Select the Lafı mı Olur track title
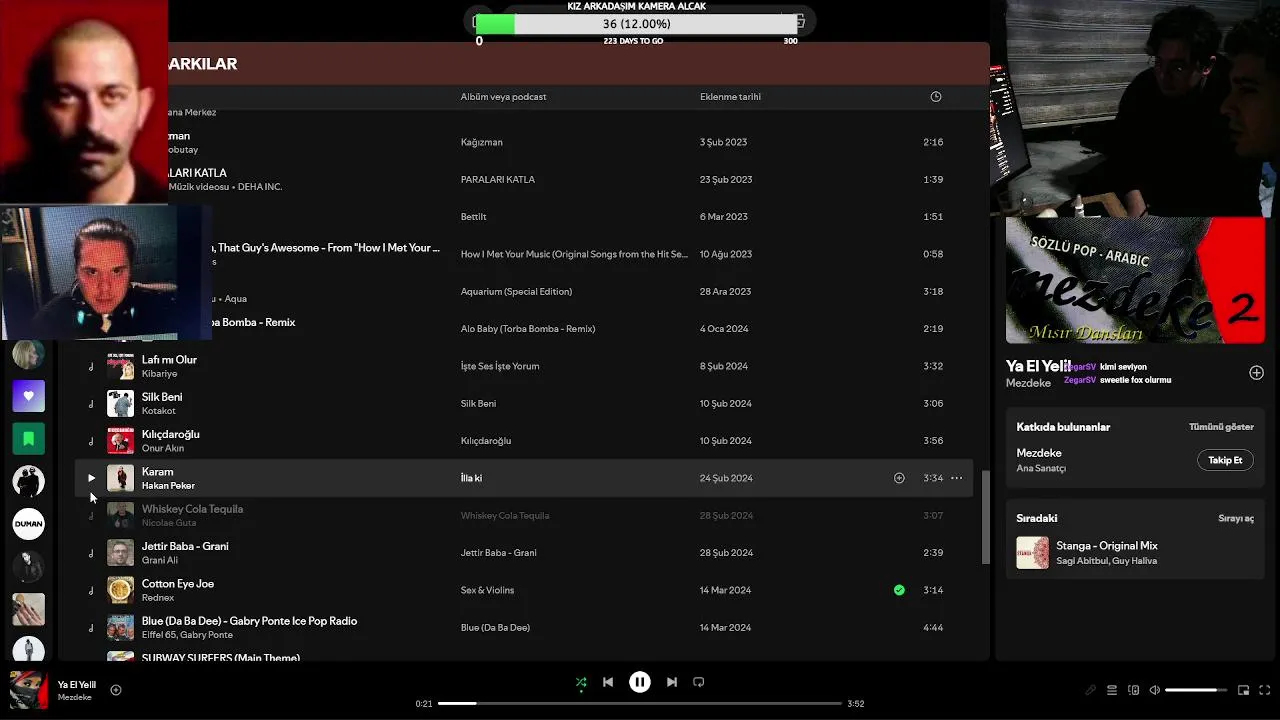Image resolution: width=1280 pixels, height=720 pixels. [169, 360]
